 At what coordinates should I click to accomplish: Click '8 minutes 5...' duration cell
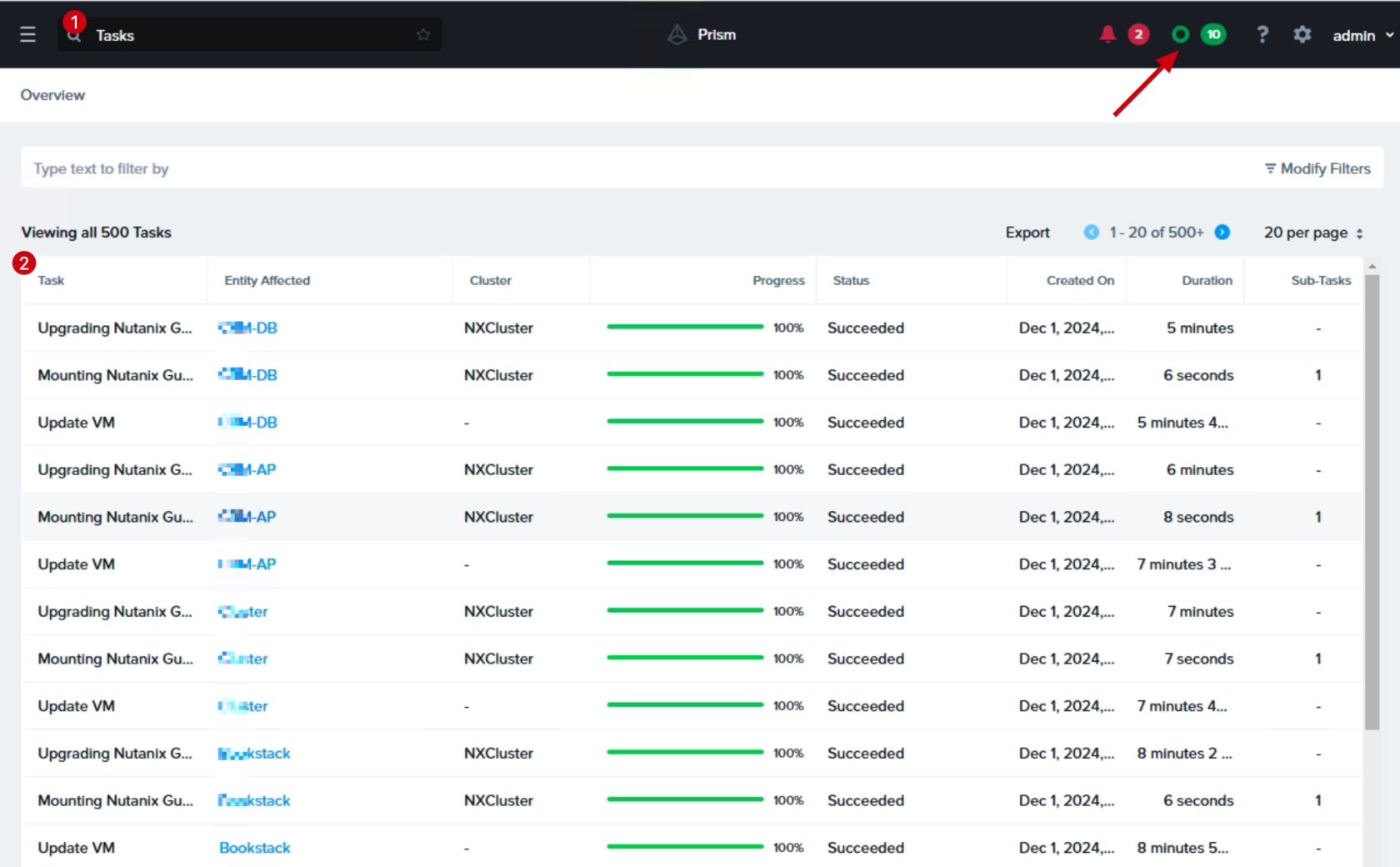pos(1182,848)
